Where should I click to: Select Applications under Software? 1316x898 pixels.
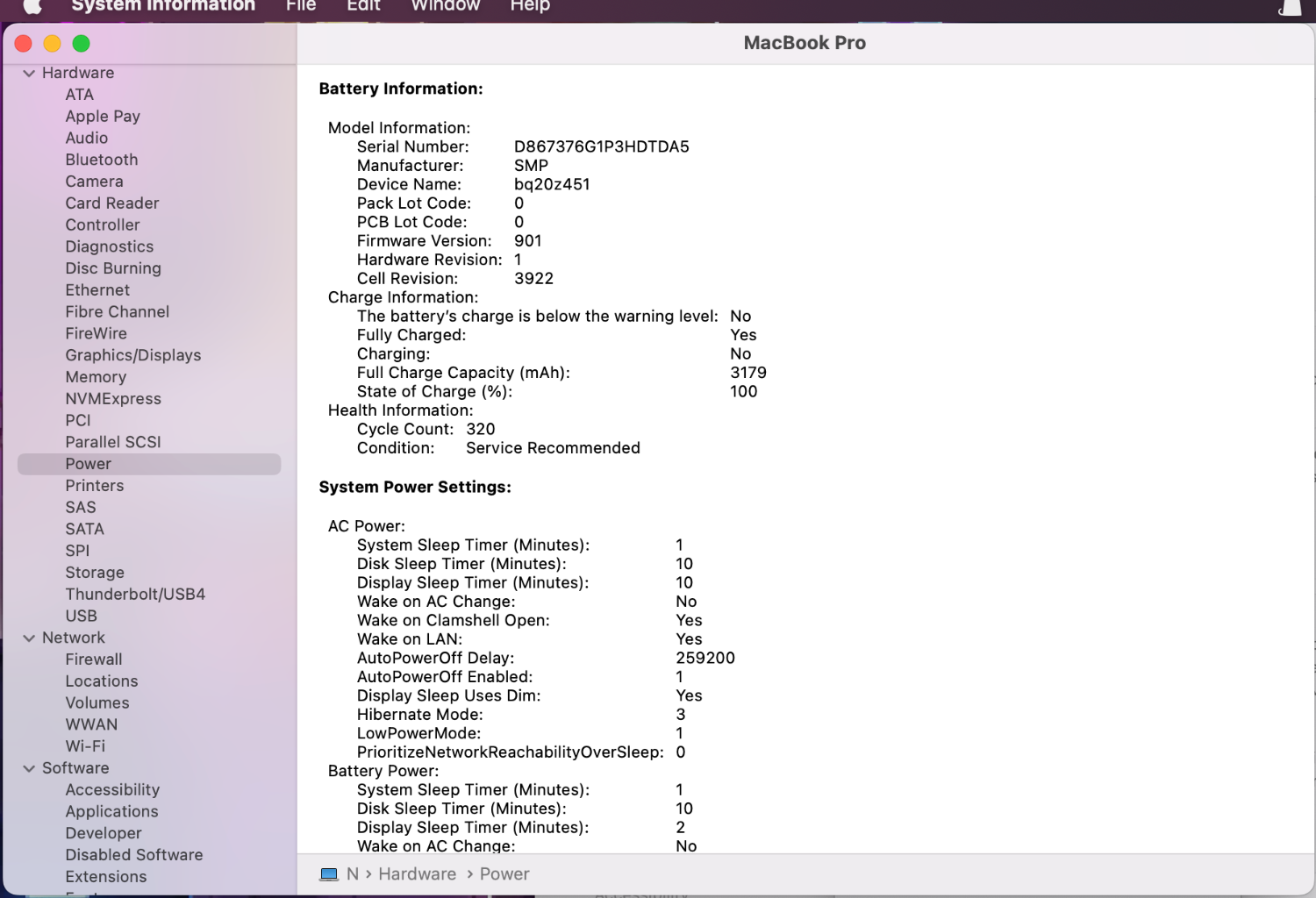tap(111, 812)
